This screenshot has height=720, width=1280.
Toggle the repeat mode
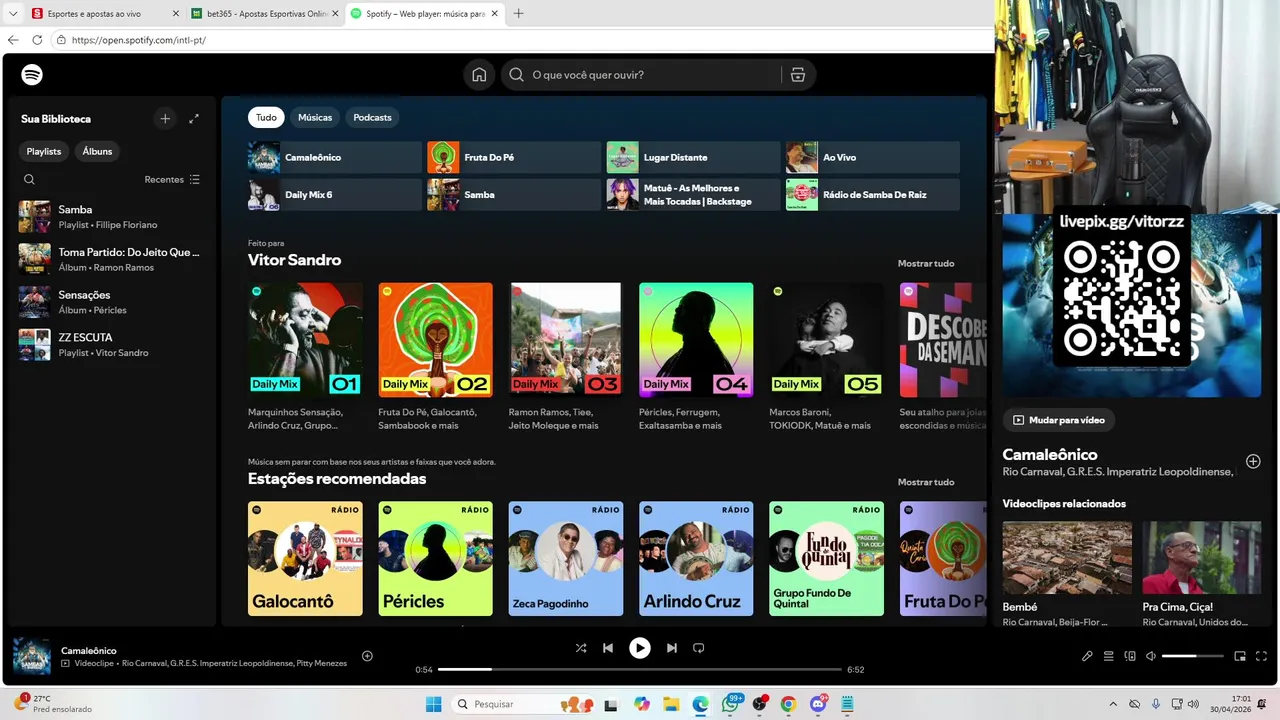tap(699, 648)
